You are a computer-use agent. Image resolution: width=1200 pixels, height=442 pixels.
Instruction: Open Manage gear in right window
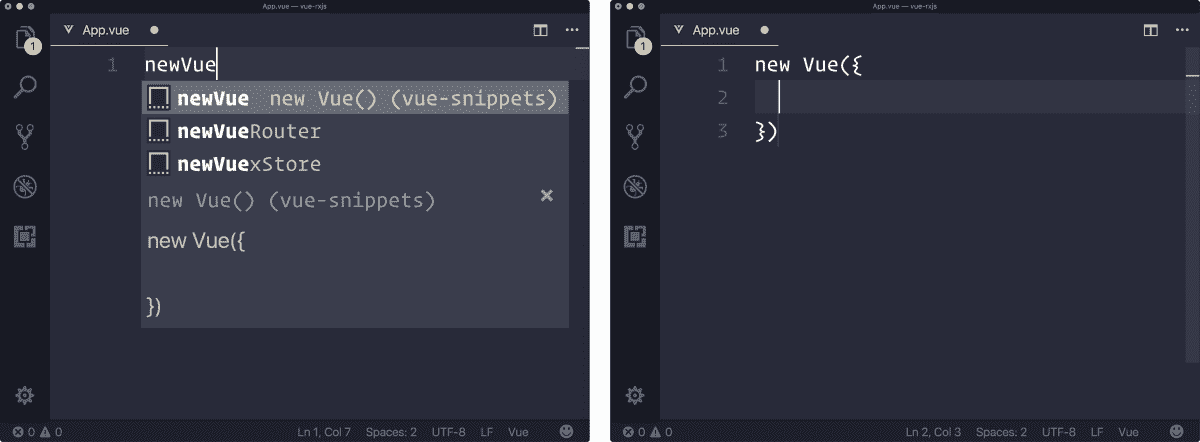634,395
